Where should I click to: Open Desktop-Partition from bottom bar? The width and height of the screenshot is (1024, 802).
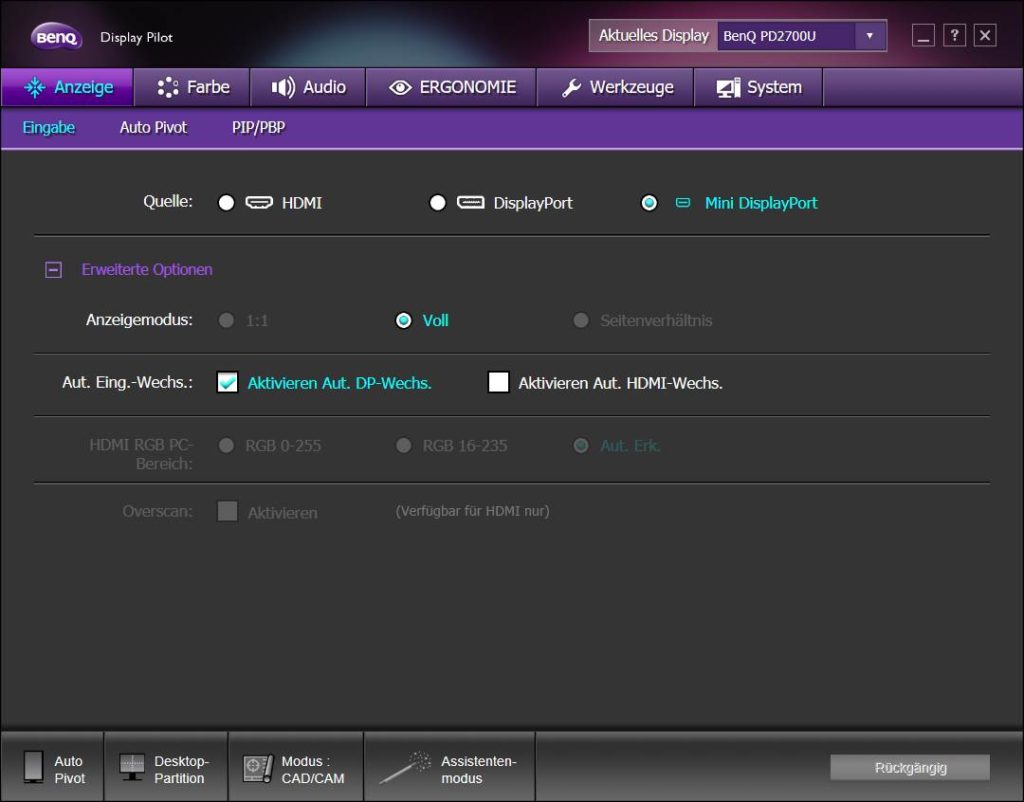tap(166, 767)
